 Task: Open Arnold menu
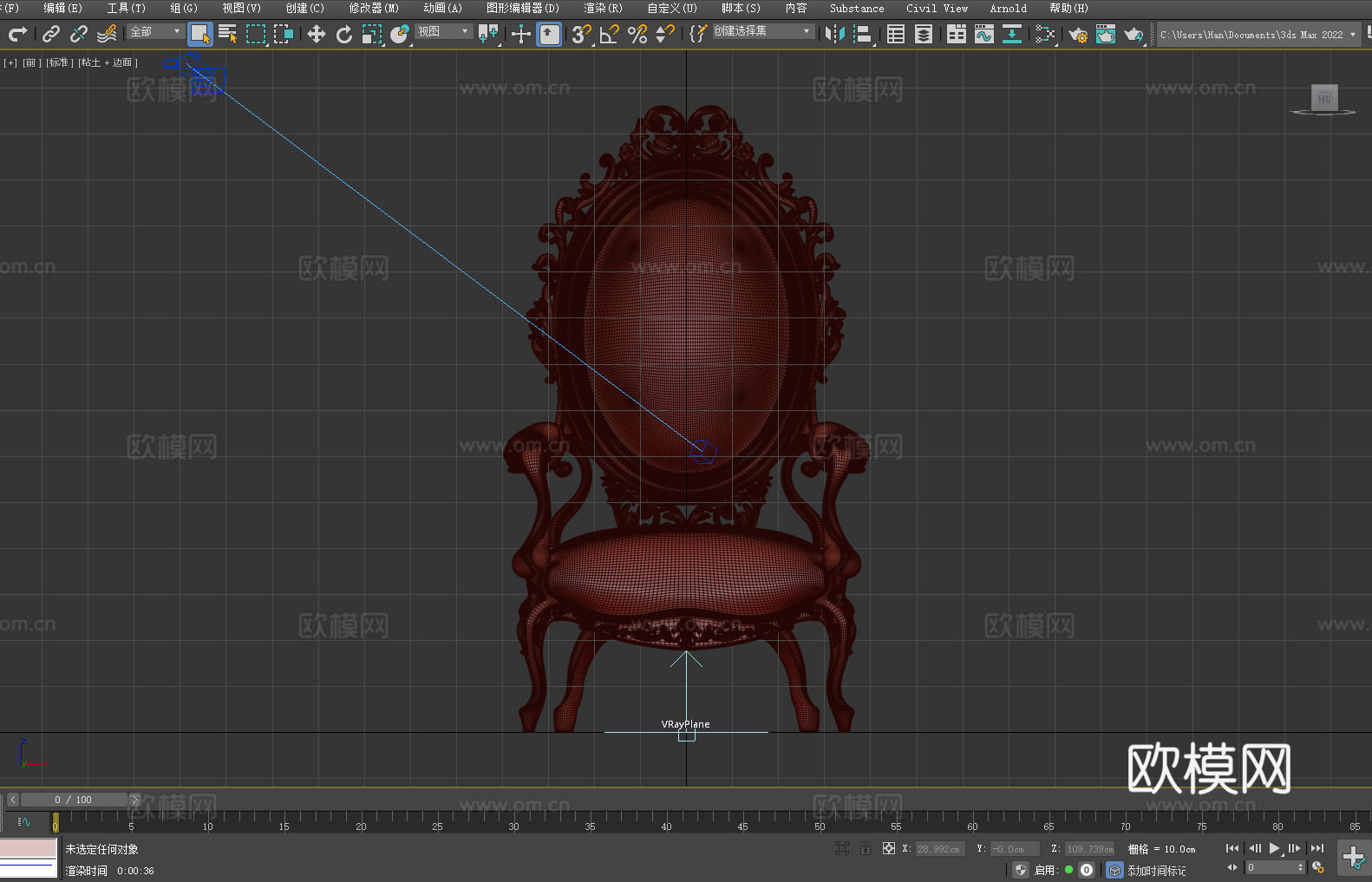coord(1008,8)
